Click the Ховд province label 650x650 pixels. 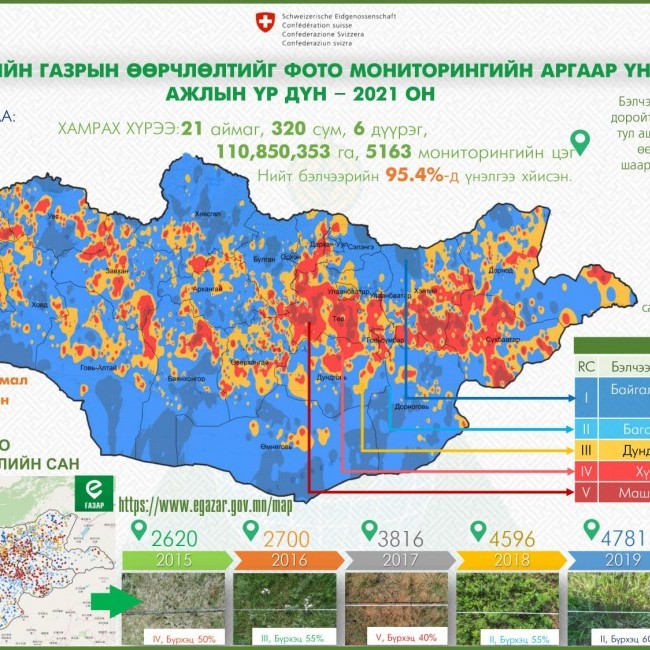click(39, 305)
